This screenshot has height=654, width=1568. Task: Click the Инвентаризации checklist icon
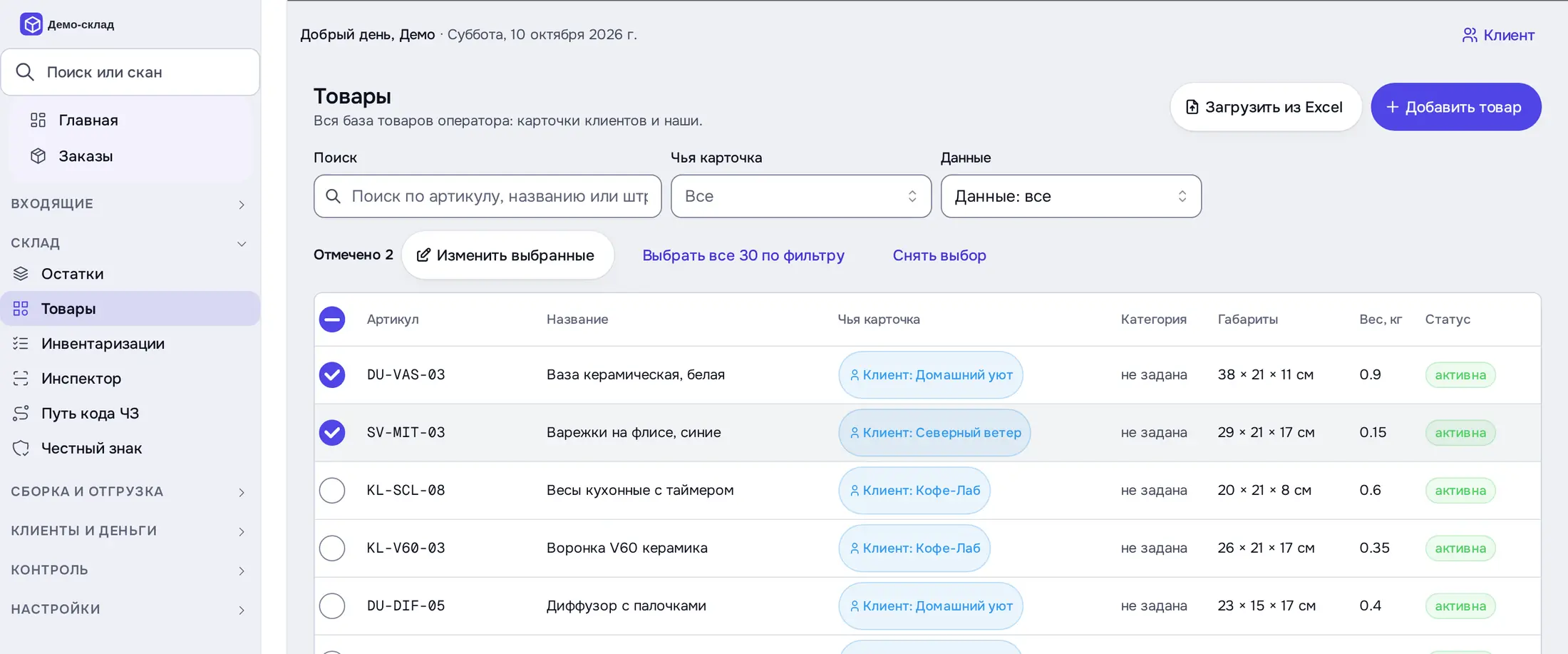coord(21,344)
